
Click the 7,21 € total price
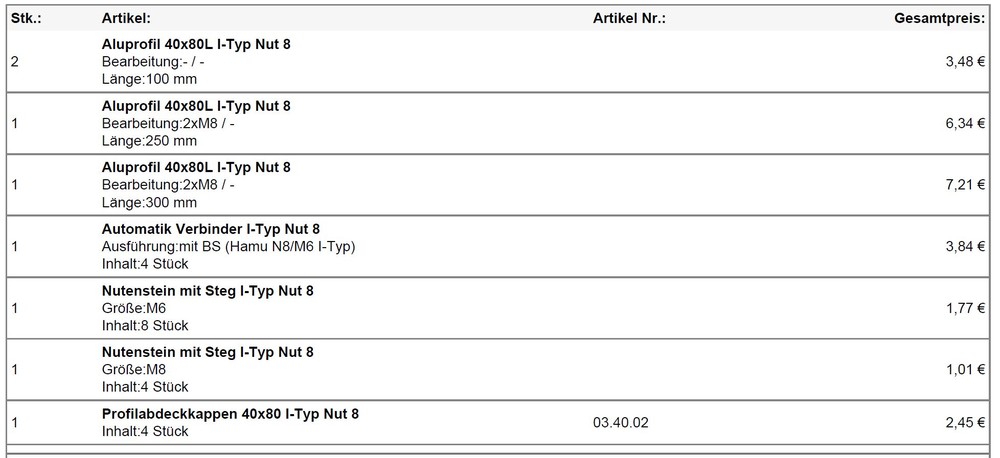click(x=964, y=185)
